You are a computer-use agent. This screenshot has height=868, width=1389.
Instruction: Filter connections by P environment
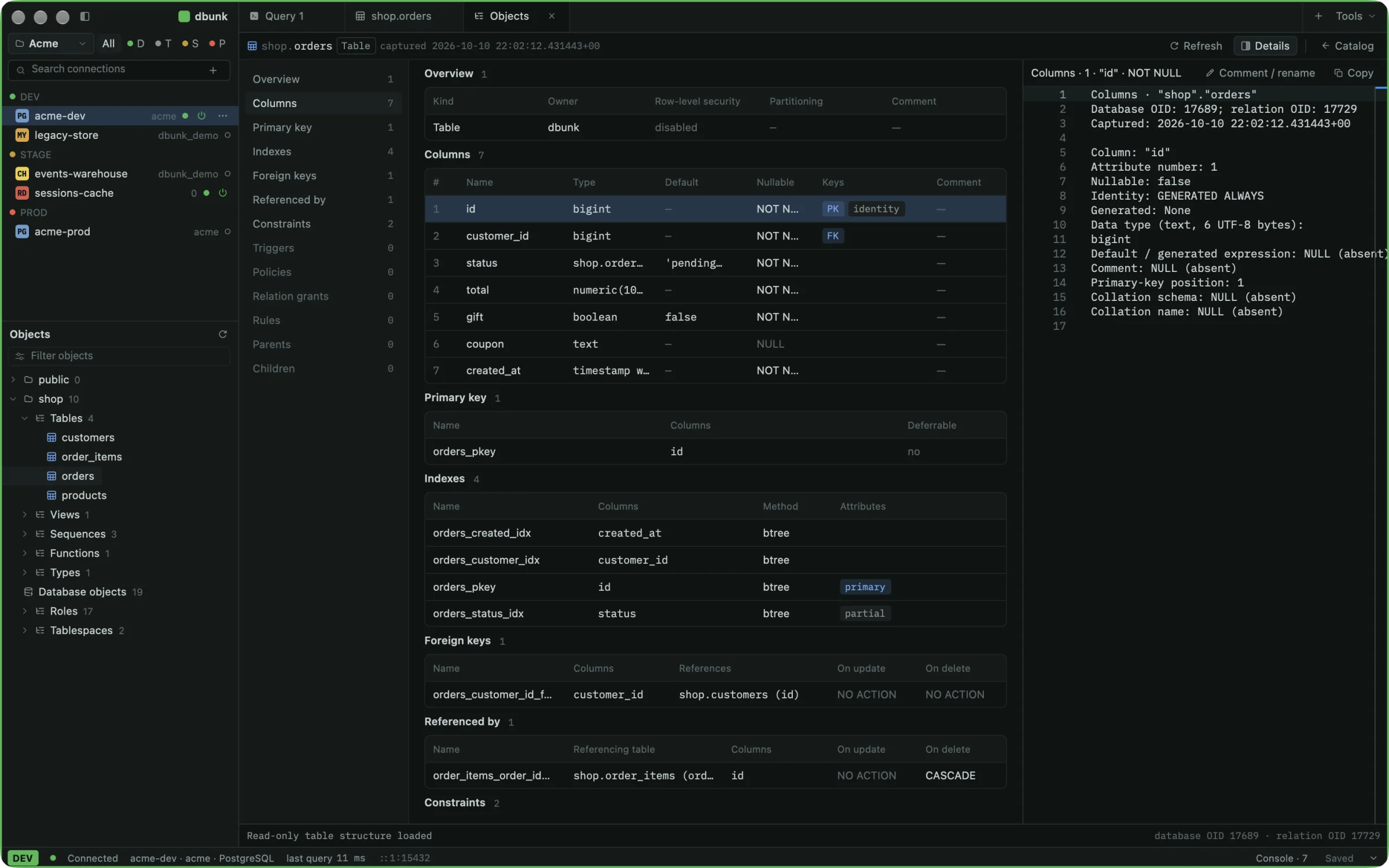tap(218, 43)
